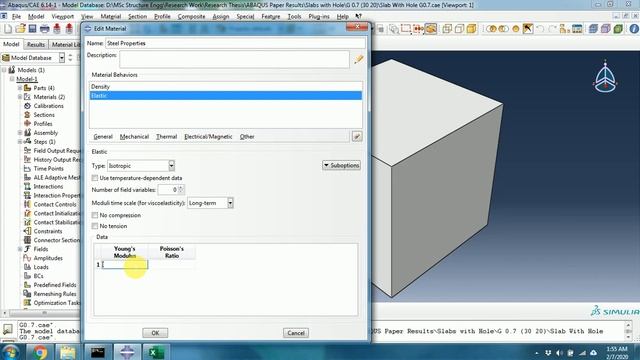Click the Query information icon

634,29
